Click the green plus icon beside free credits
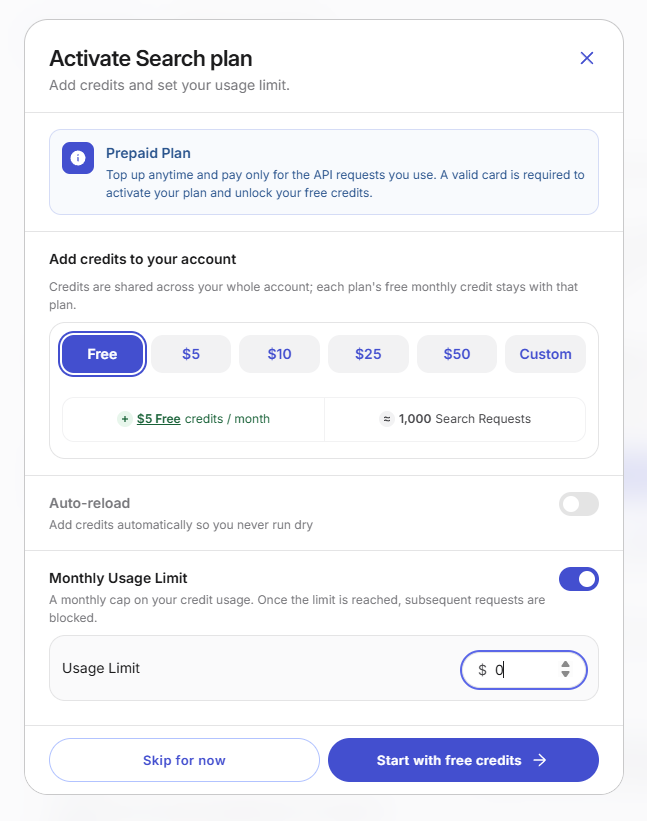This screenshot has height=821, width=647. 125,419
